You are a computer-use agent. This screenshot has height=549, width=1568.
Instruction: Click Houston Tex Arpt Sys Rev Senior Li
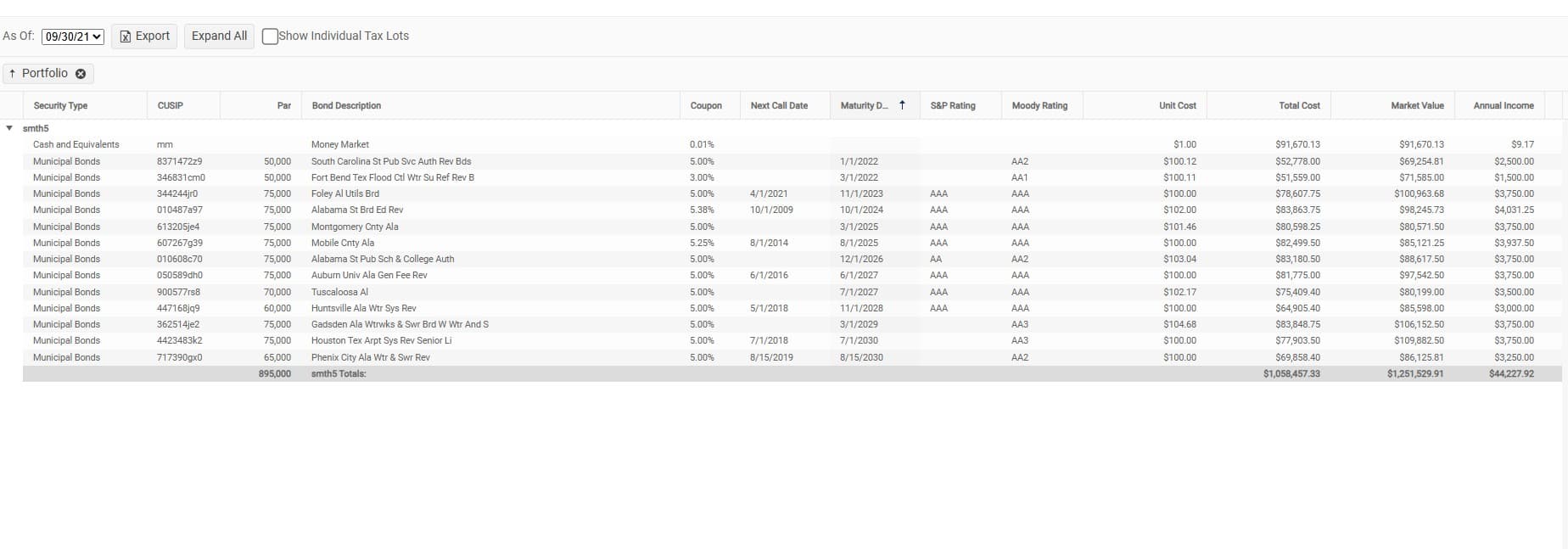[x=381, y=340]
